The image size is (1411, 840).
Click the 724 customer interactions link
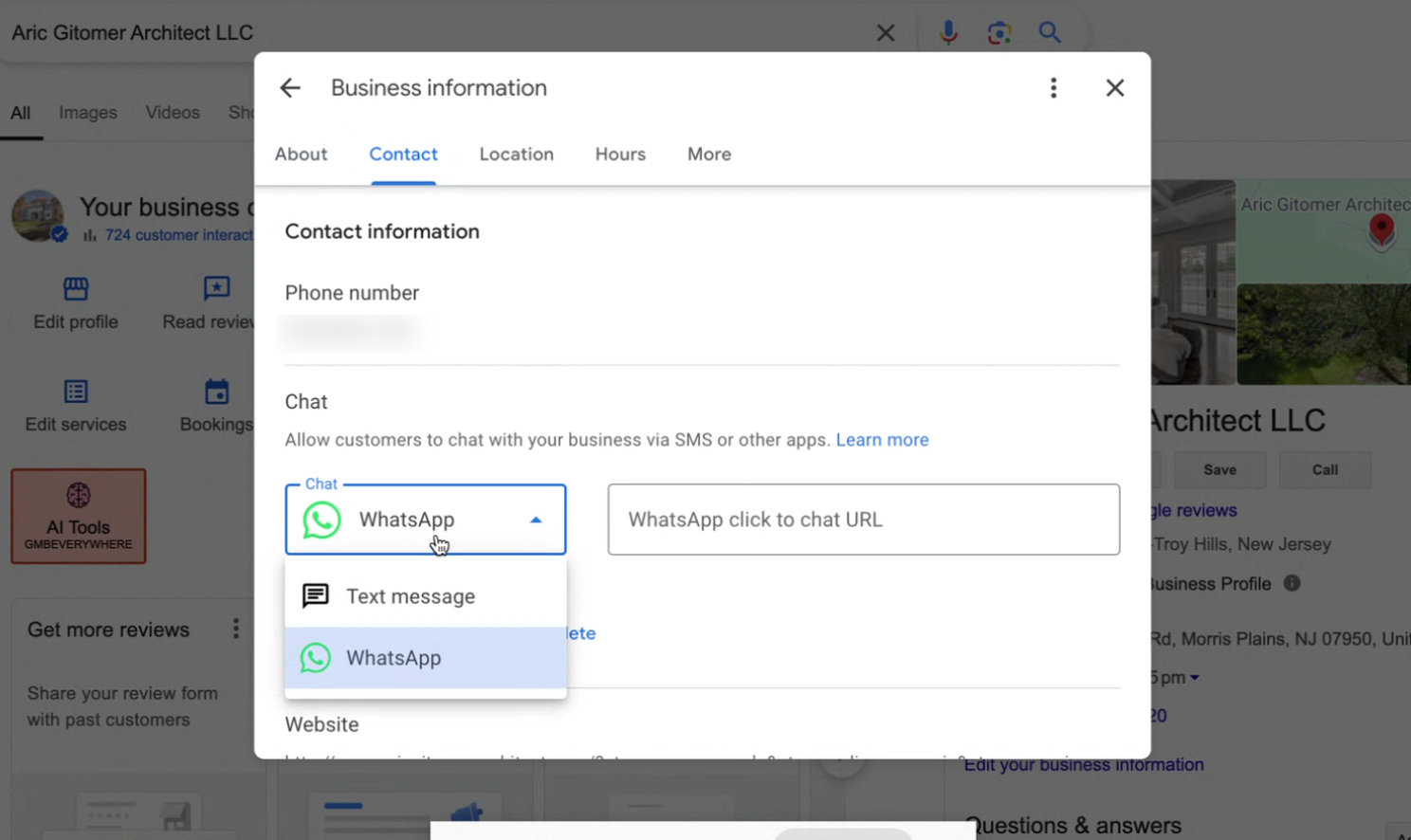point(179,235)
